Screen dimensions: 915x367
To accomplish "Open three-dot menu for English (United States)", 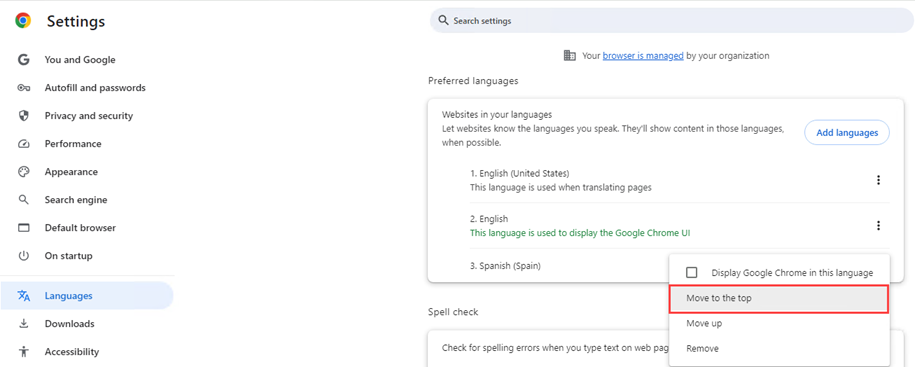I will (x=878, y=180).
